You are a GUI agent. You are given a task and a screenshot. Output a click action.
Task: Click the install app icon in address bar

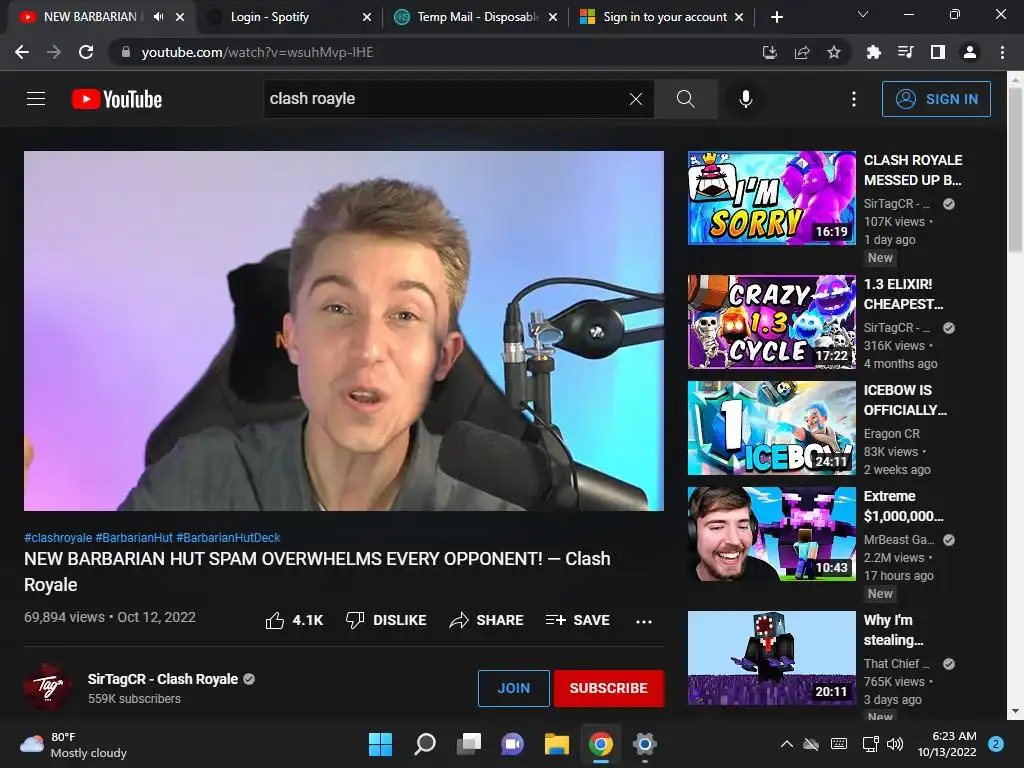[769, 52]
